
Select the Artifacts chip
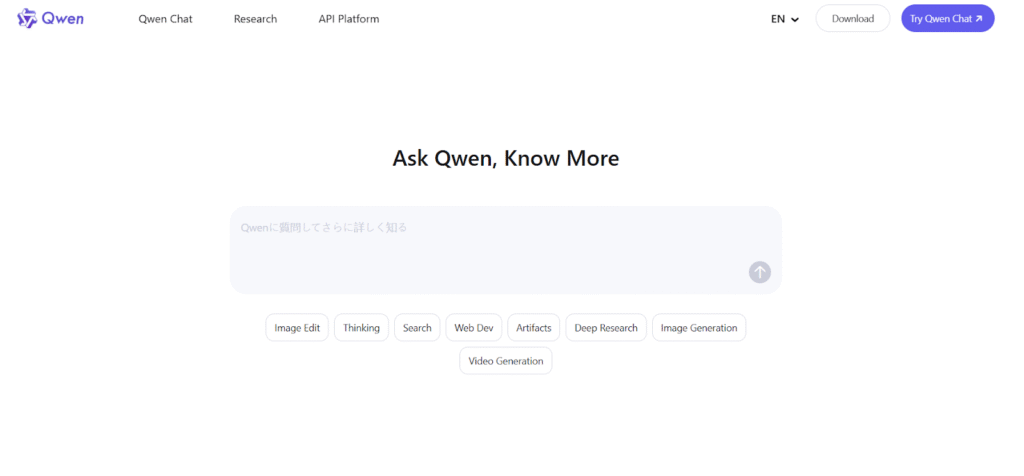pyautogui.click(x=534, y=328)
